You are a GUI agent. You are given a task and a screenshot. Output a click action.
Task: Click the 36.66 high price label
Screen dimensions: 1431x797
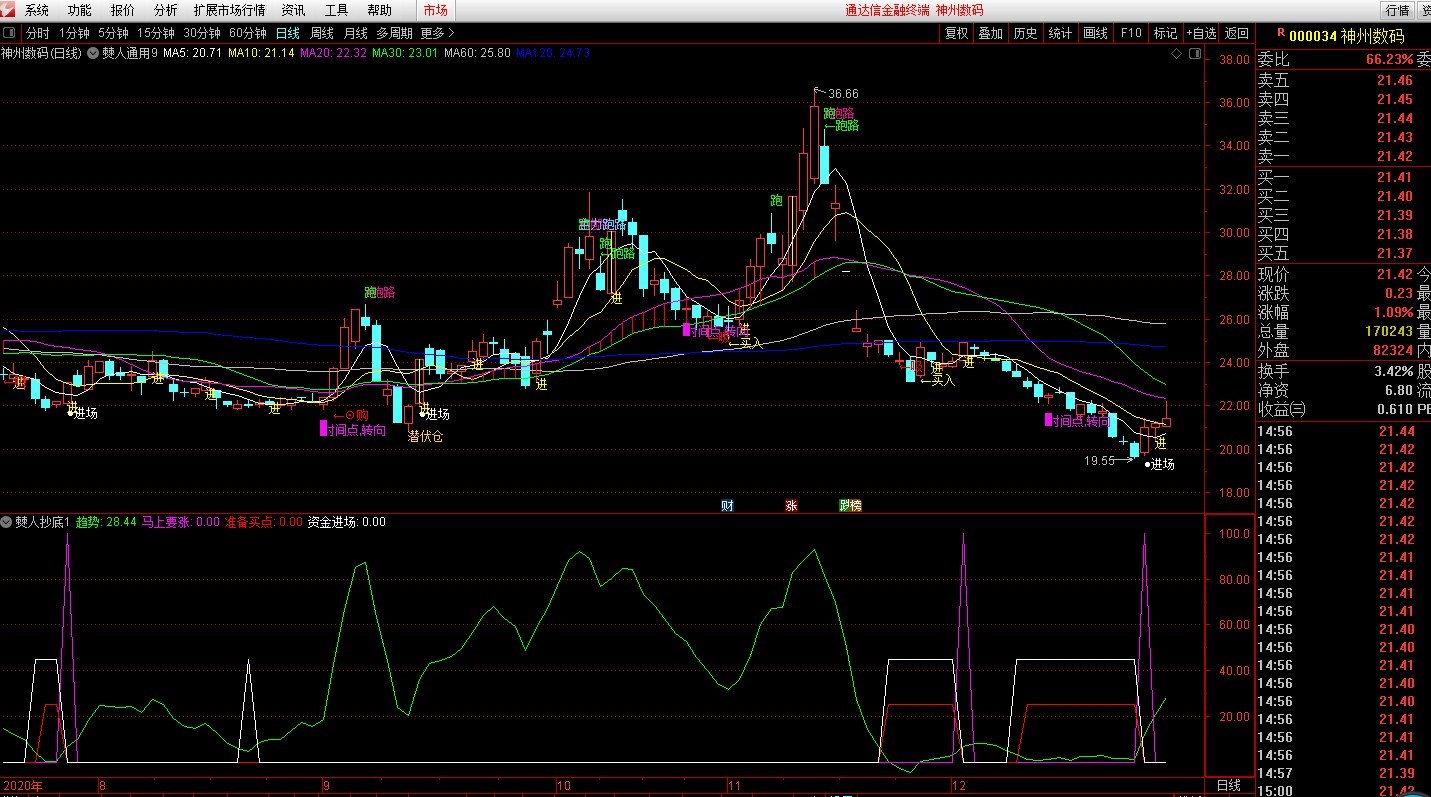(x=843, y=94)
